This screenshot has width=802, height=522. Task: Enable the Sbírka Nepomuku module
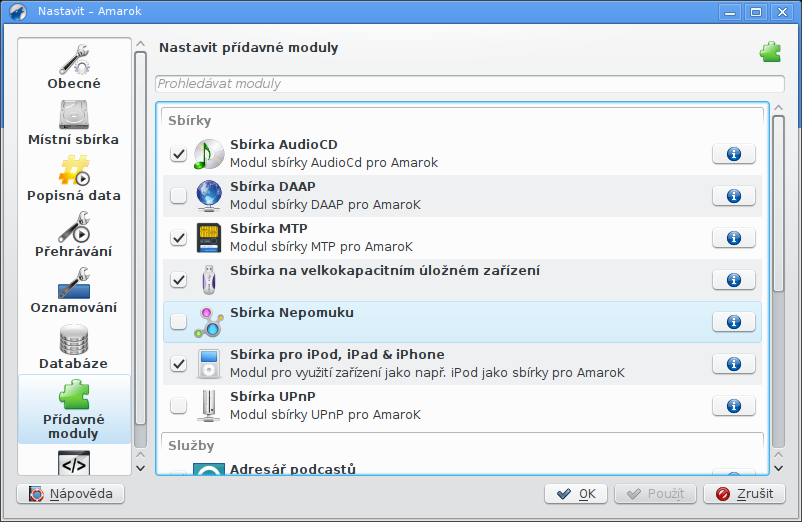179,322
